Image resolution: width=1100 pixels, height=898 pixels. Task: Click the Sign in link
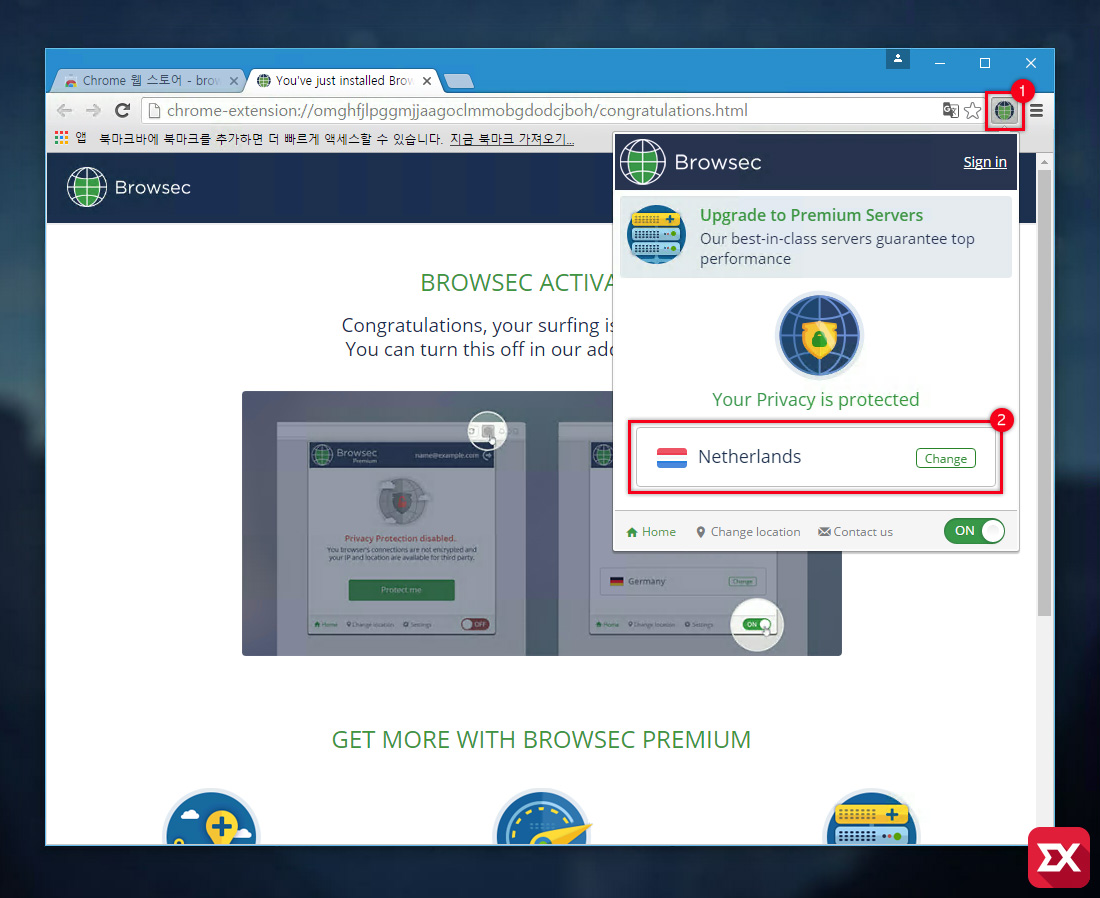pos(985,161)
